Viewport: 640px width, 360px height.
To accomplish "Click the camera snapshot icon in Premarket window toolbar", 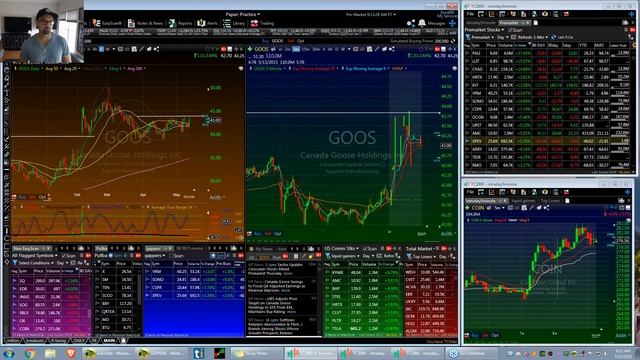I will click(544, 14).
